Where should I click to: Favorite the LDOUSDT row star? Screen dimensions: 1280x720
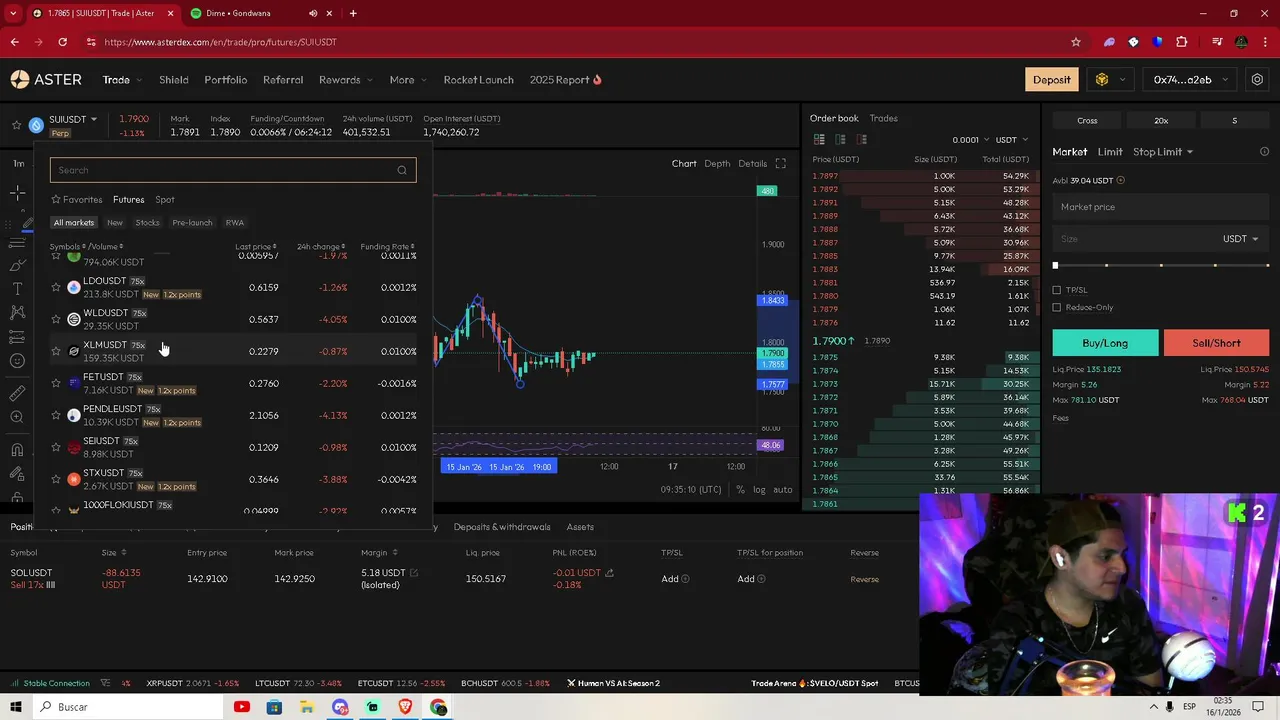coord(56,287)
